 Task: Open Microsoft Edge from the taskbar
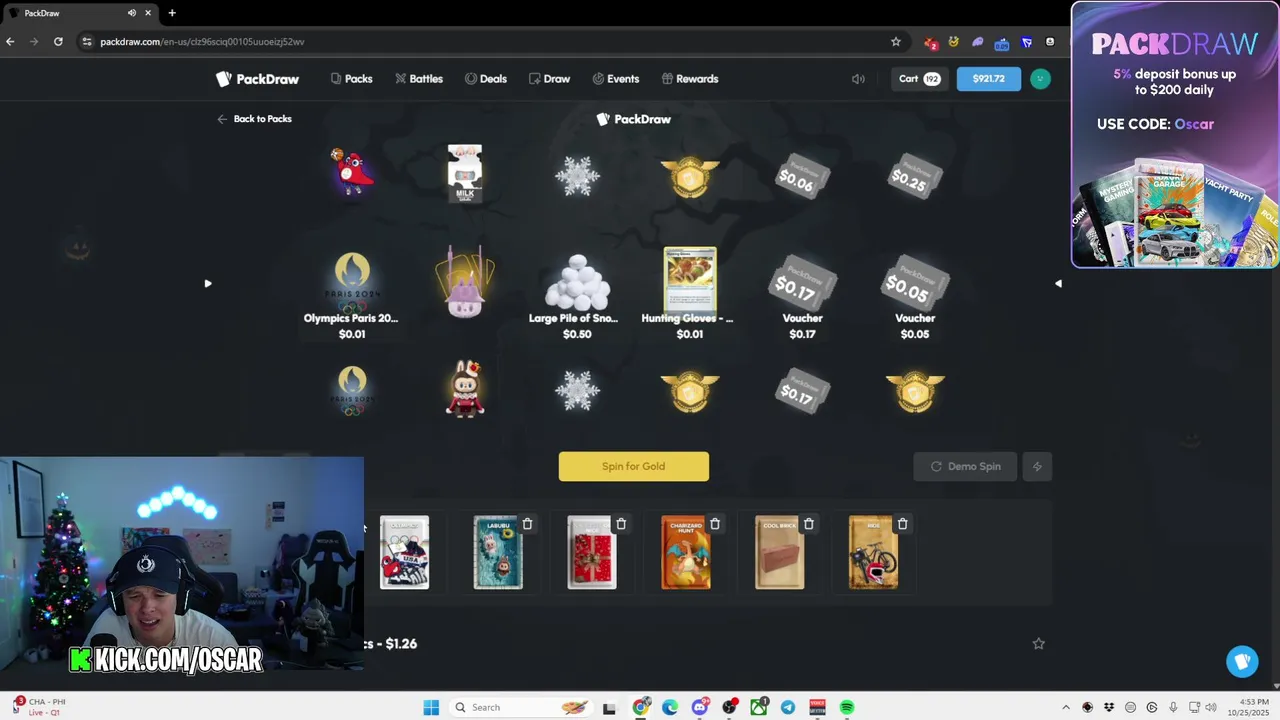(670, 707)
